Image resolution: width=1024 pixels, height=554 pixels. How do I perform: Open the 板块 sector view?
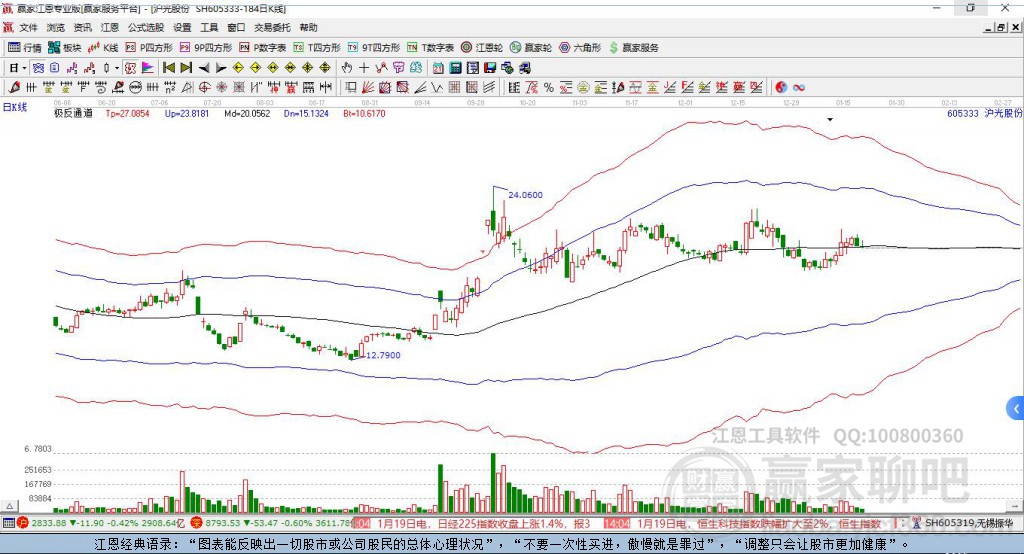[65, 48]
